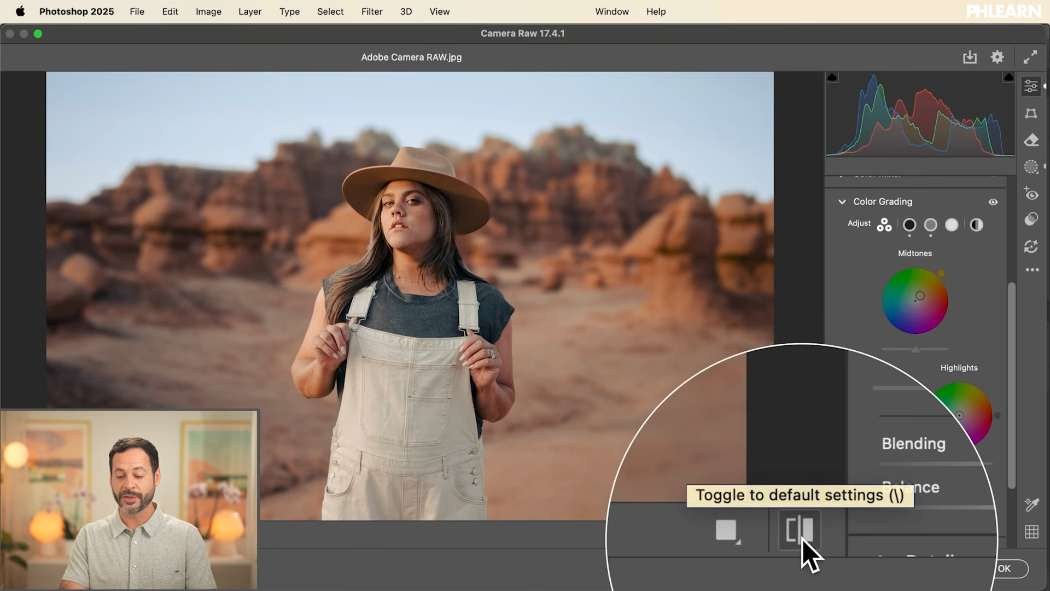Collapse the Color Grading section chevron

842,201
